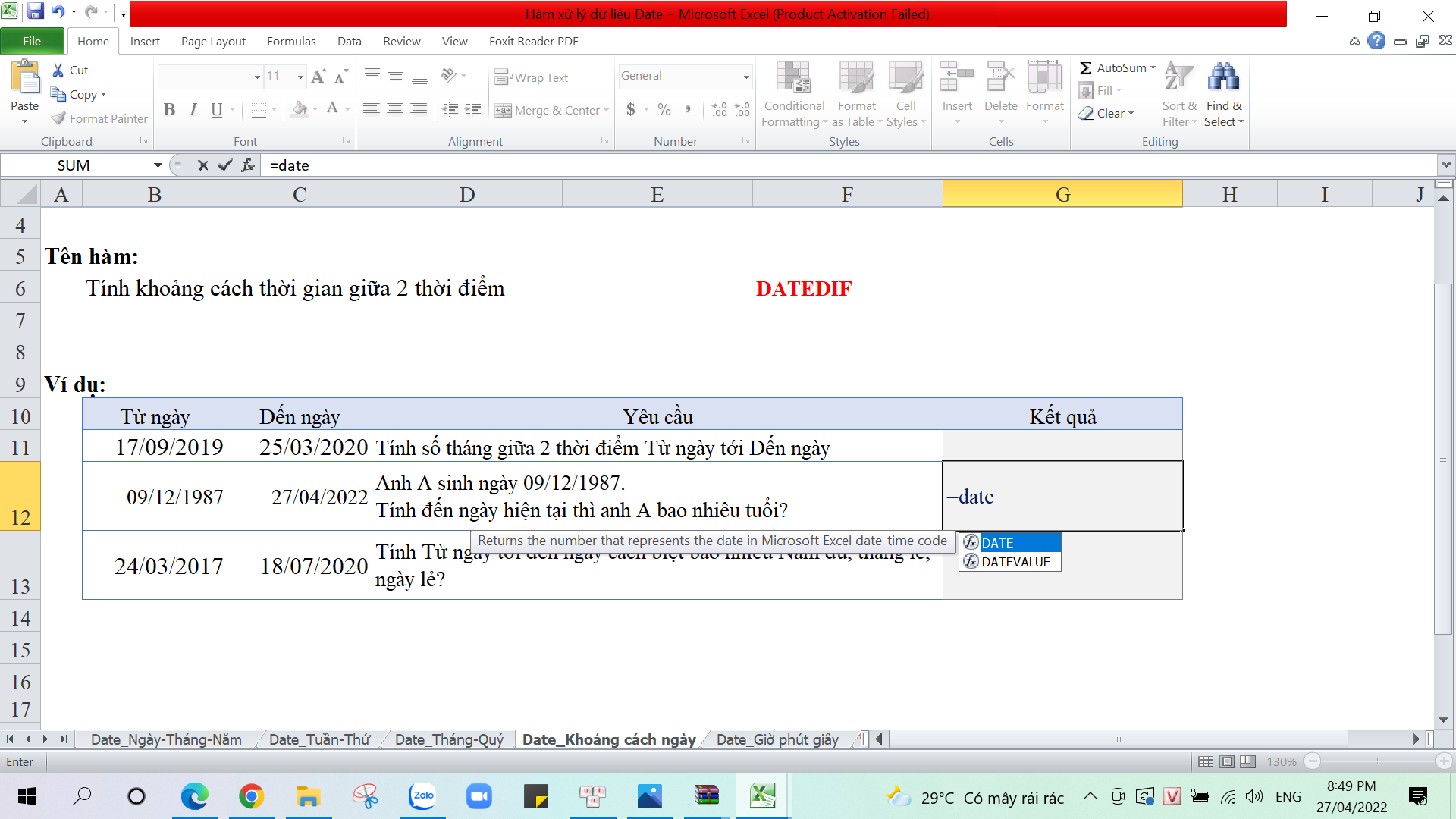Toggle Wrap Text option
The image size is (1456, 819).
pyautogui.click(x=532, y=77)
